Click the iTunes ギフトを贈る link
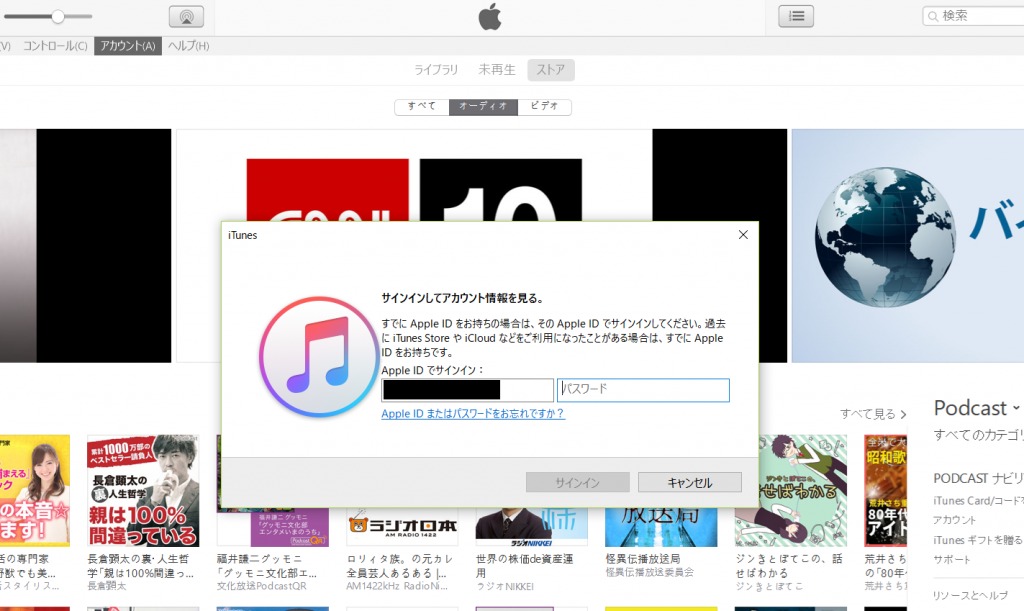1024x611 pixels. coord(978,540)
